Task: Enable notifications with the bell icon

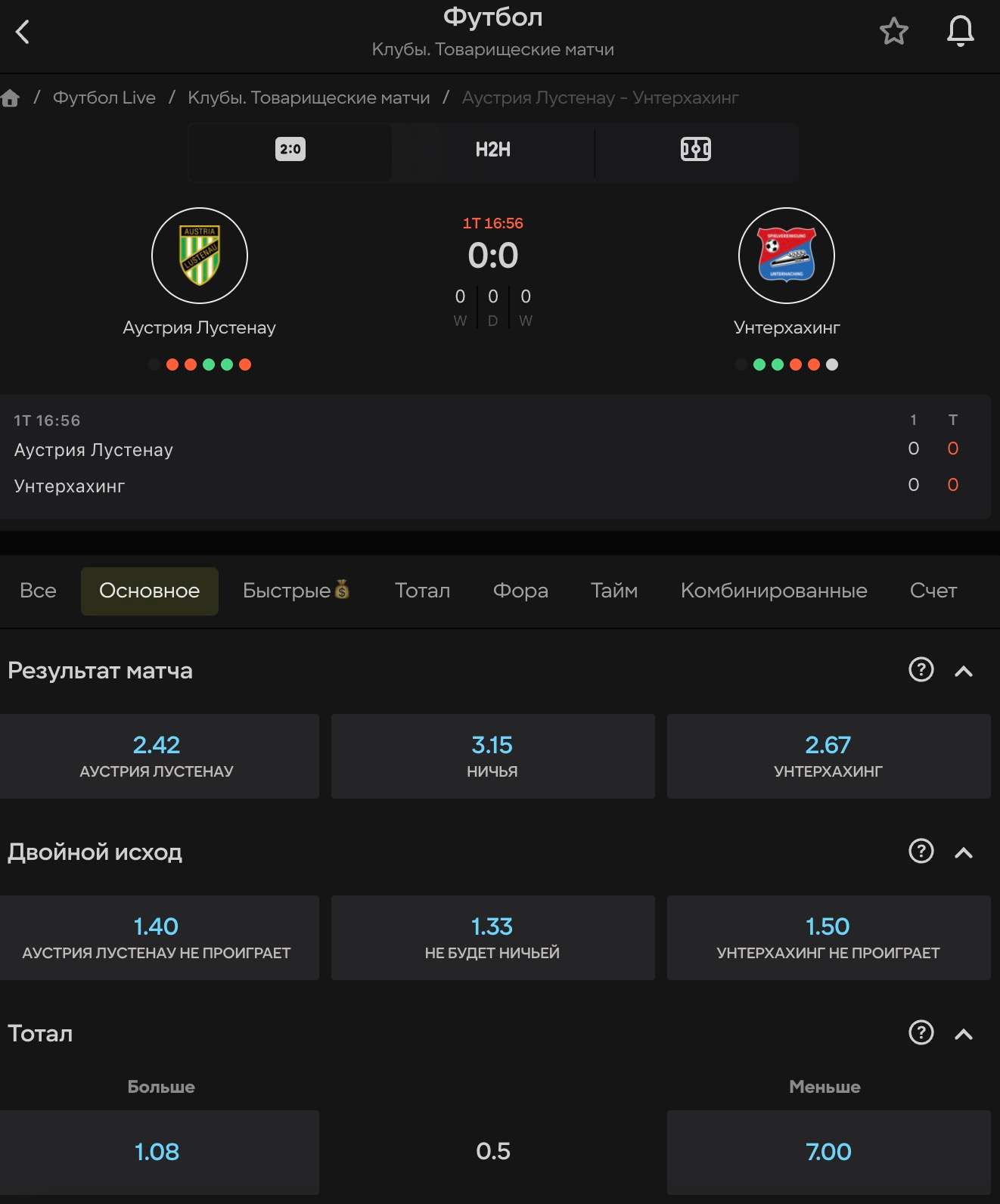Action: tap(960, 31)
